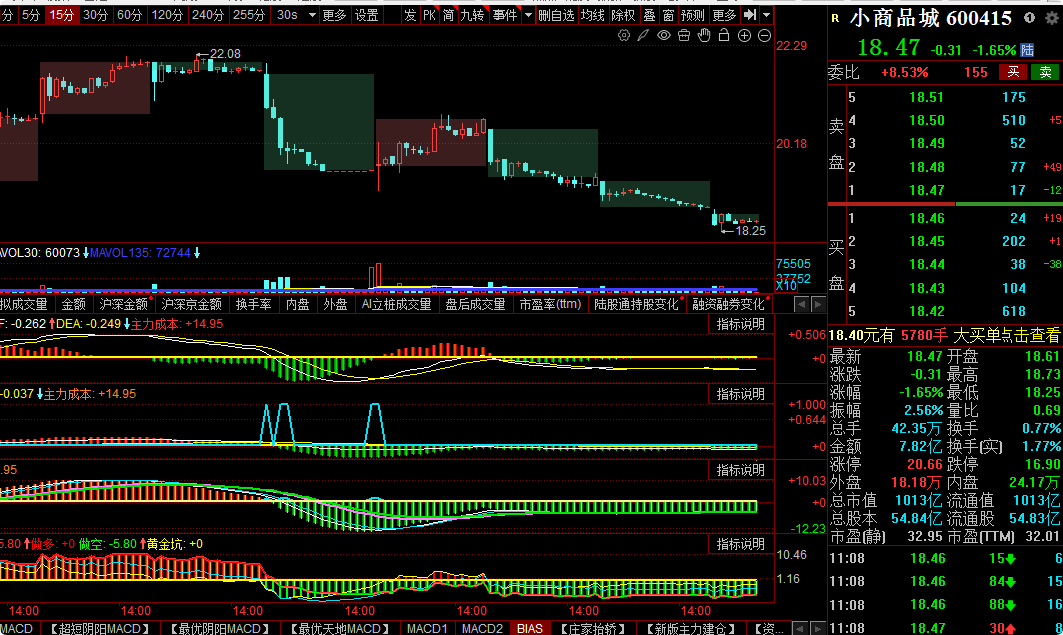
Task: Zoom in with the plus circle icon
Action: click(744, 35)
